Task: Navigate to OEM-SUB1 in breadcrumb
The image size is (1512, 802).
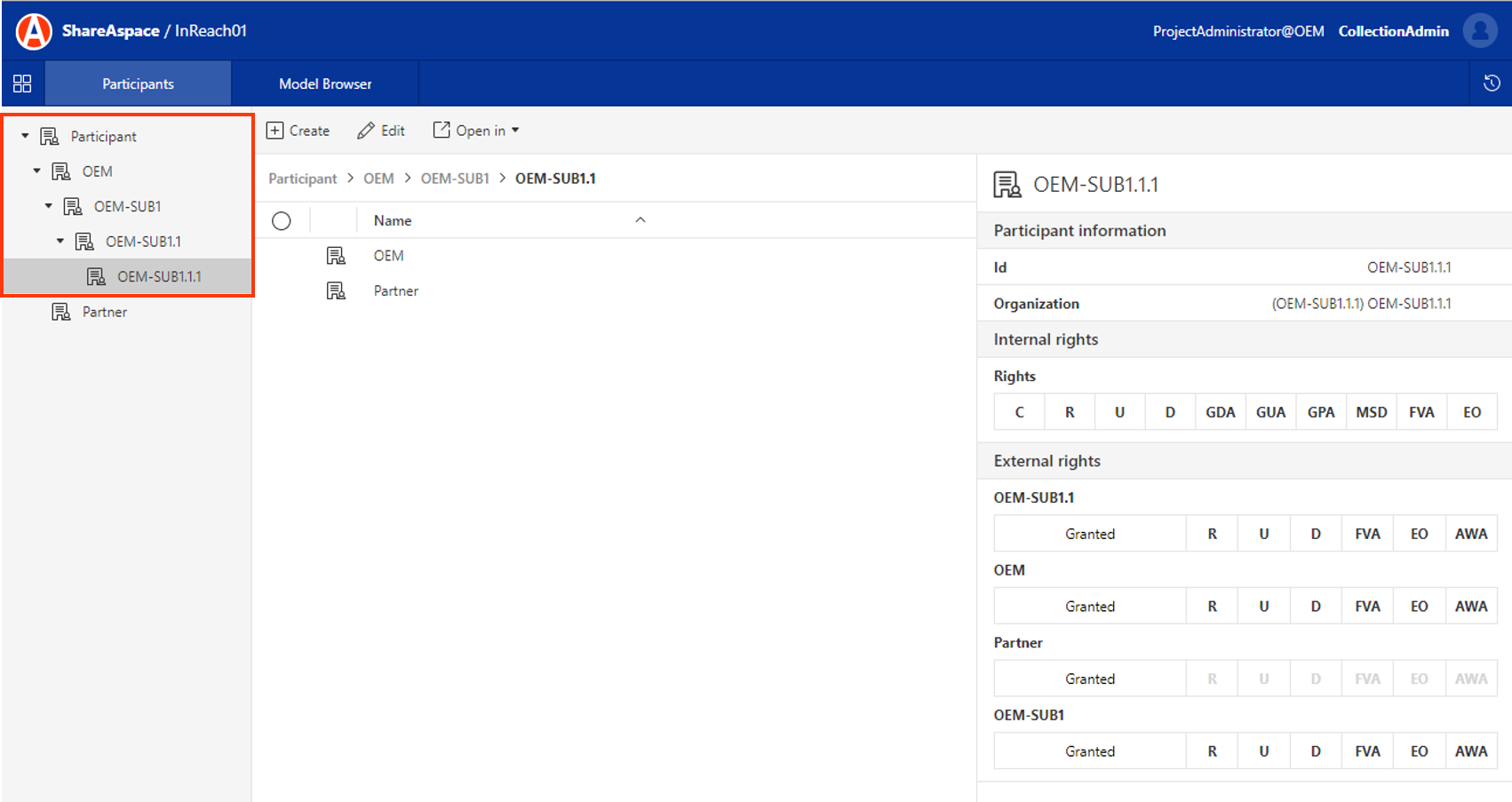Action: pyautogui.click(x=455, y=179)
